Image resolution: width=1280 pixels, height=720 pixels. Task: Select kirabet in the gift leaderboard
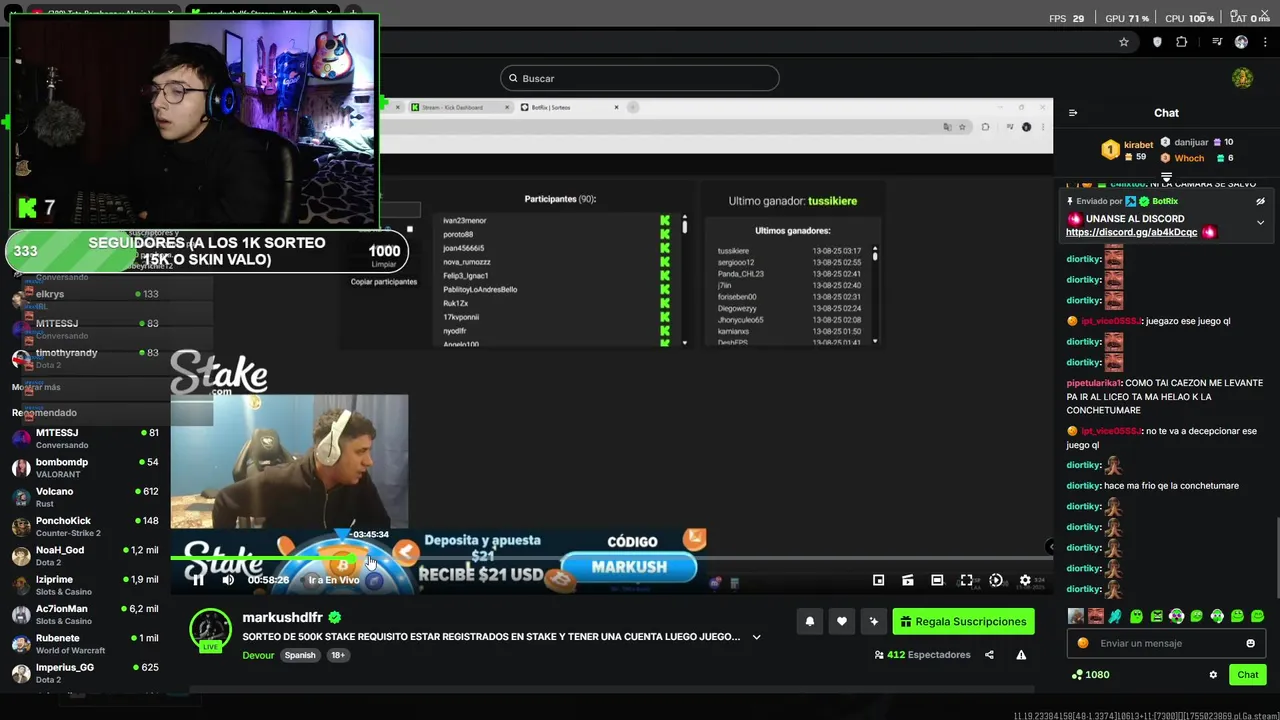tap(1128, 150)
